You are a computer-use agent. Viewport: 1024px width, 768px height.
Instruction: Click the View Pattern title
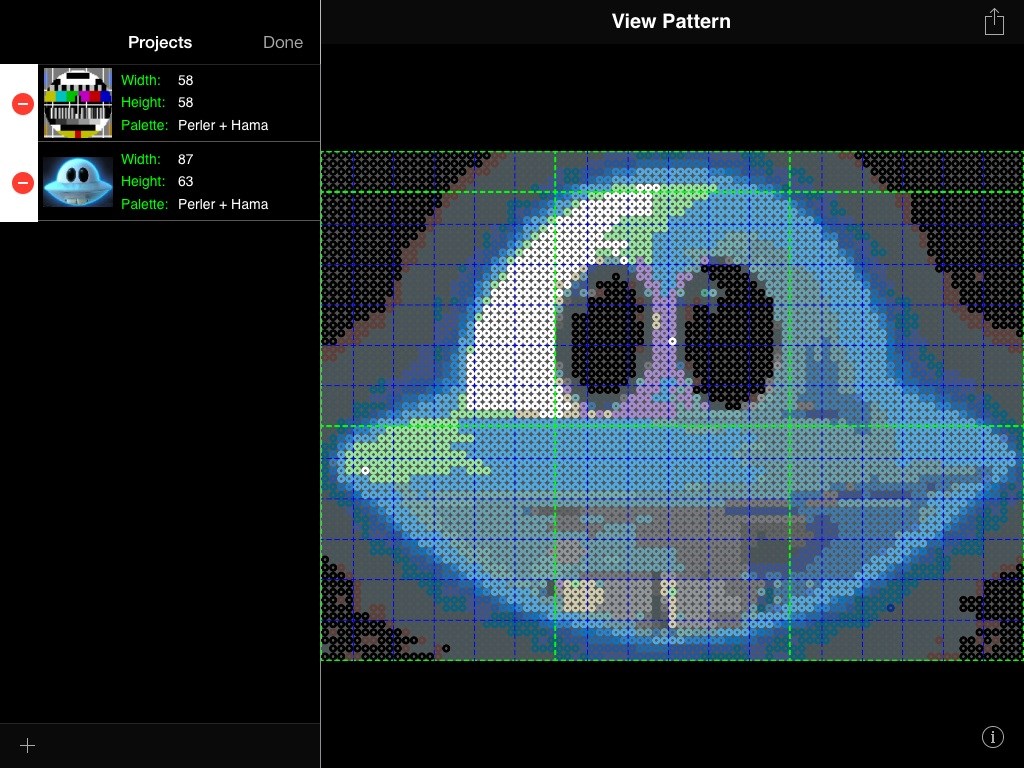(x=671, y=21)
